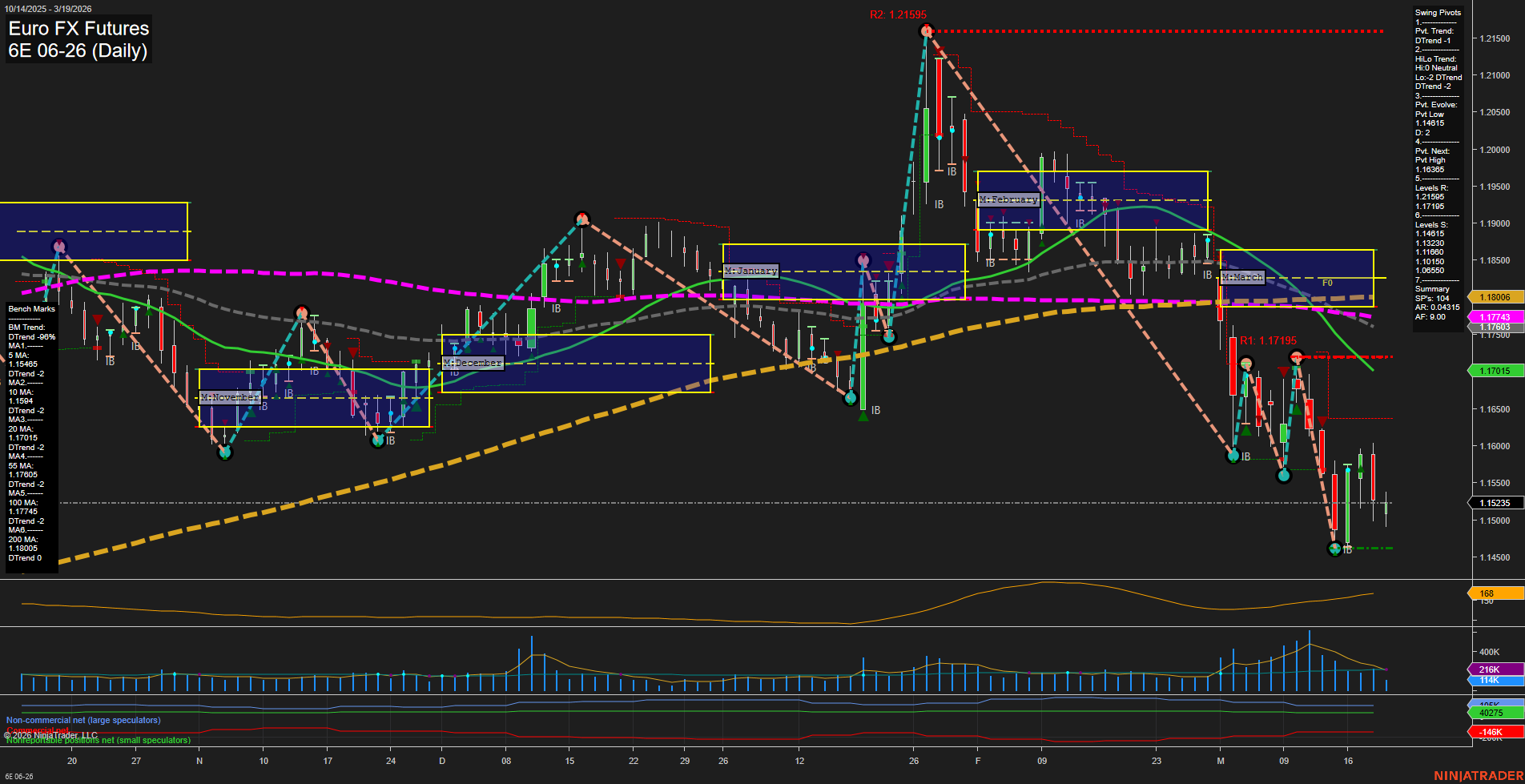Select the green up-triangle below the January box

tap(863, 416)
